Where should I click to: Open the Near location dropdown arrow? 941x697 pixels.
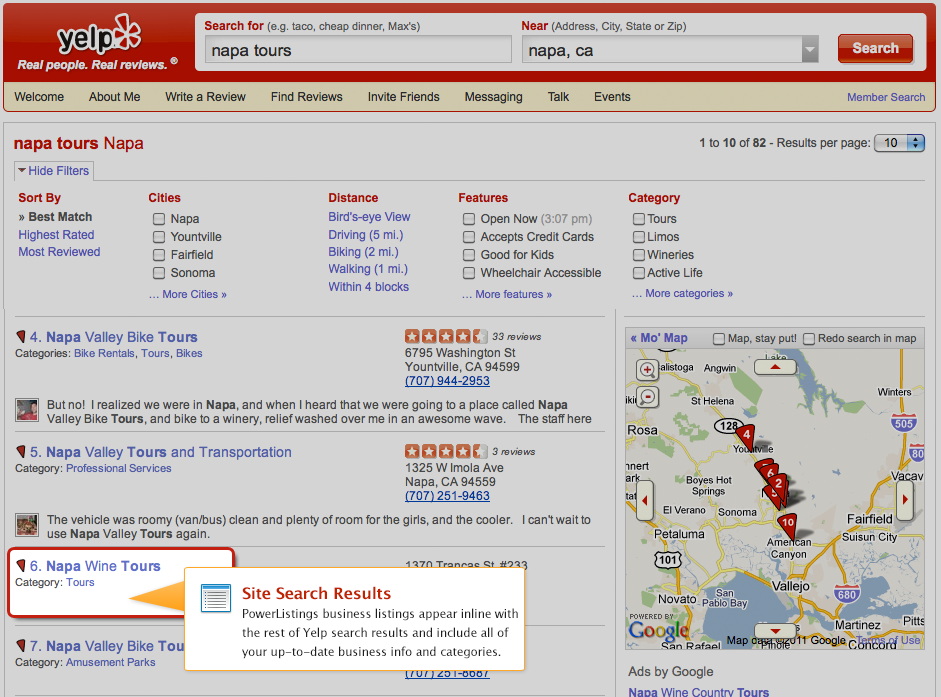click(x=810, y=50)
